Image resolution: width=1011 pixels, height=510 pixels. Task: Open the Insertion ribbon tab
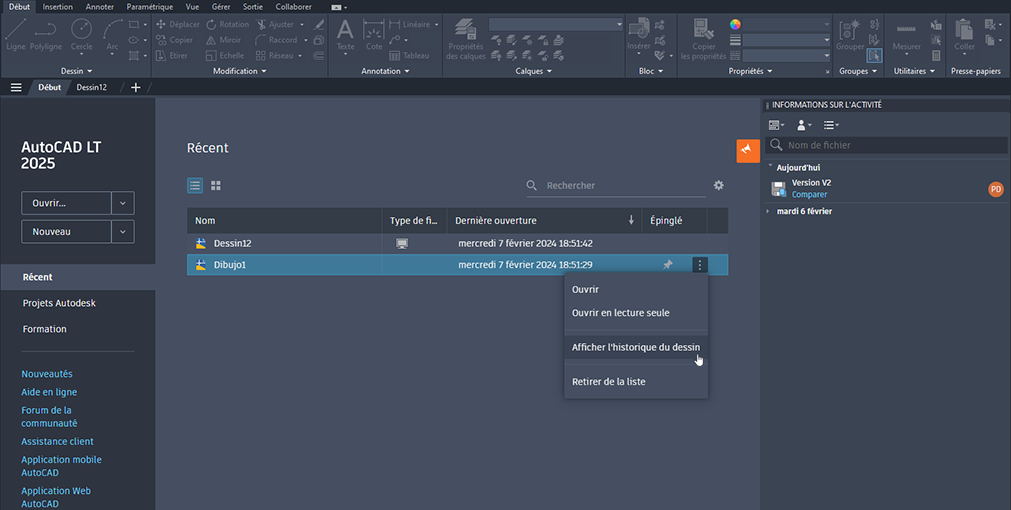(x=57, y=6)
